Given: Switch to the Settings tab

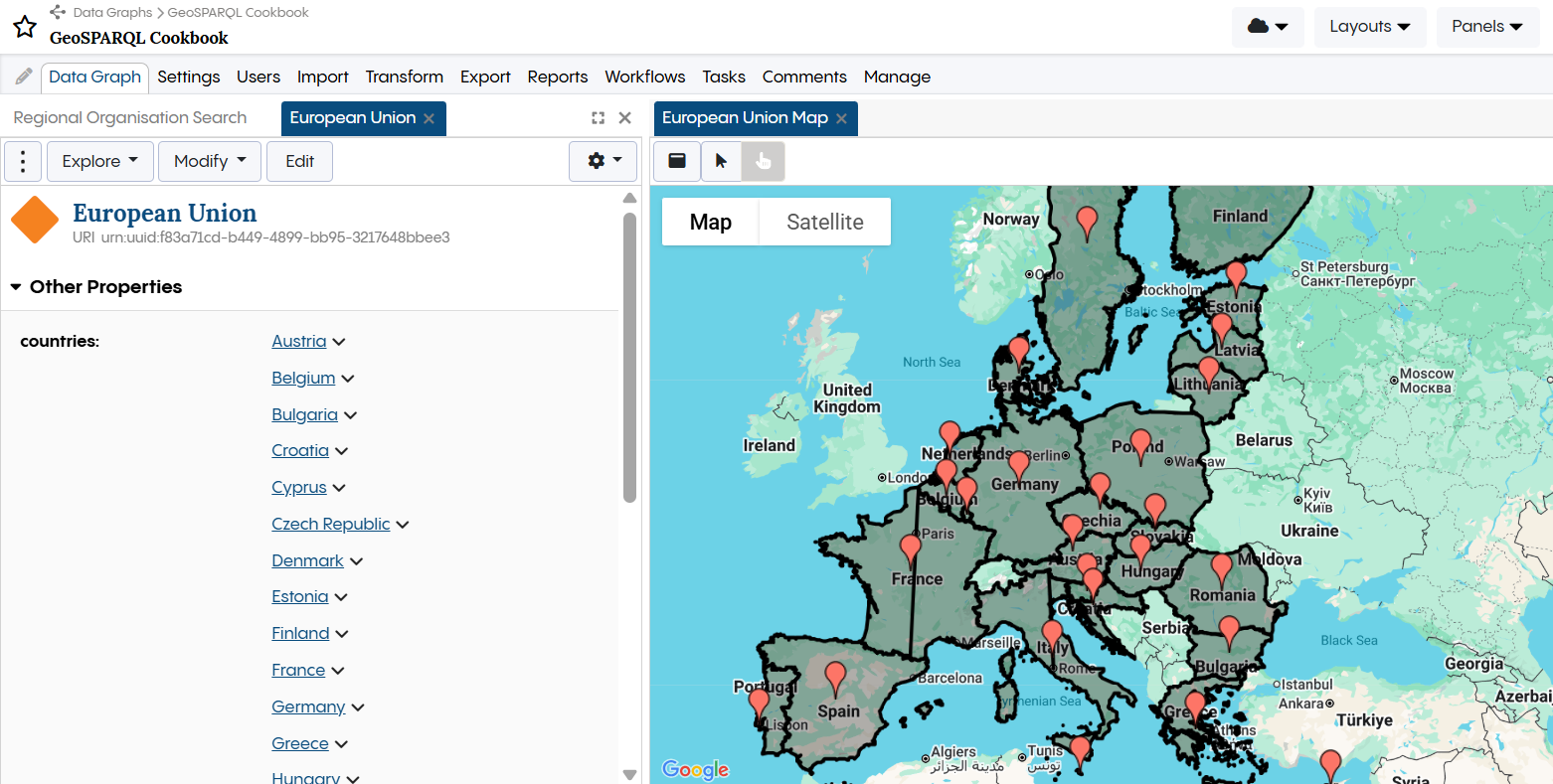Looking at the screenshot, I should pos(188,77).
